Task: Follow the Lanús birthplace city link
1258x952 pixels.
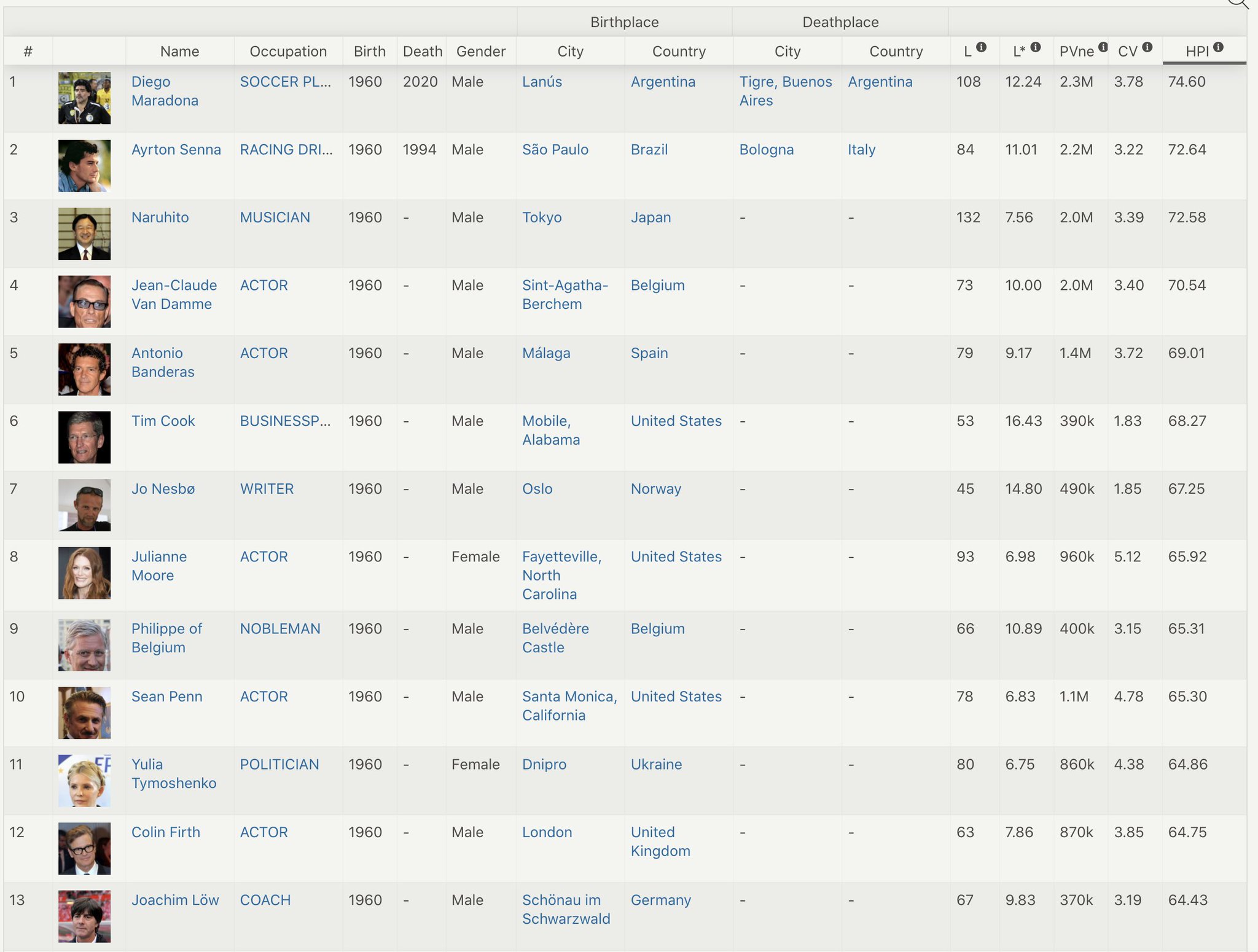Action: [542, 82]
